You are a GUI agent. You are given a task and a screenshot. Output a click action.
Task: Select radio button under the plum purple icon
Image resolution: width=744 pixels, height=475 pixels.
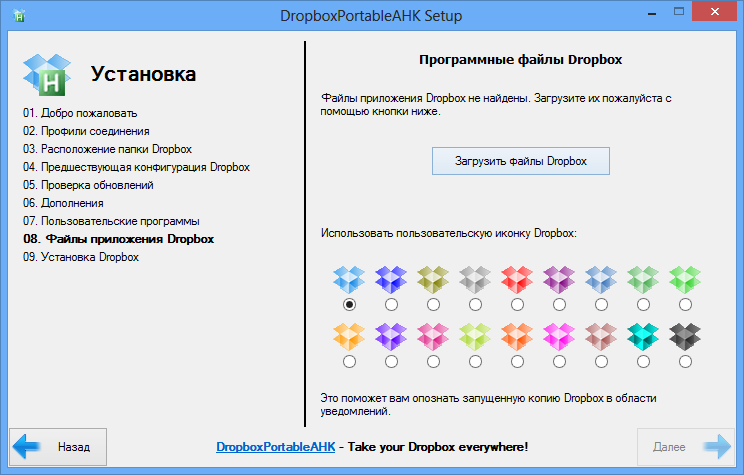[559, 305]
